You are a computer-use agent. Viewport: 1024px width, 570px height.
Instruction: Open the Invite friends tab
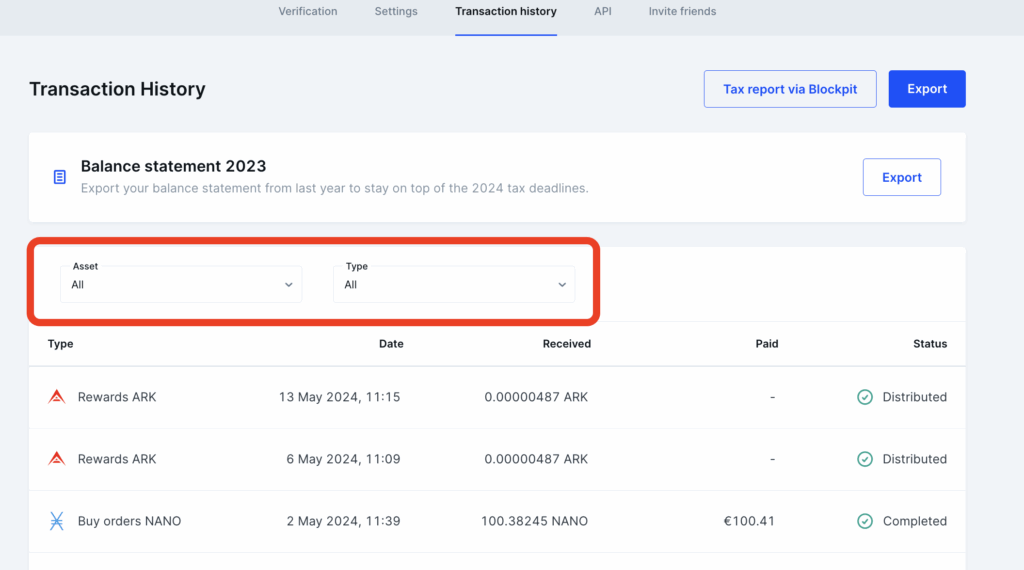click(682, 12)
